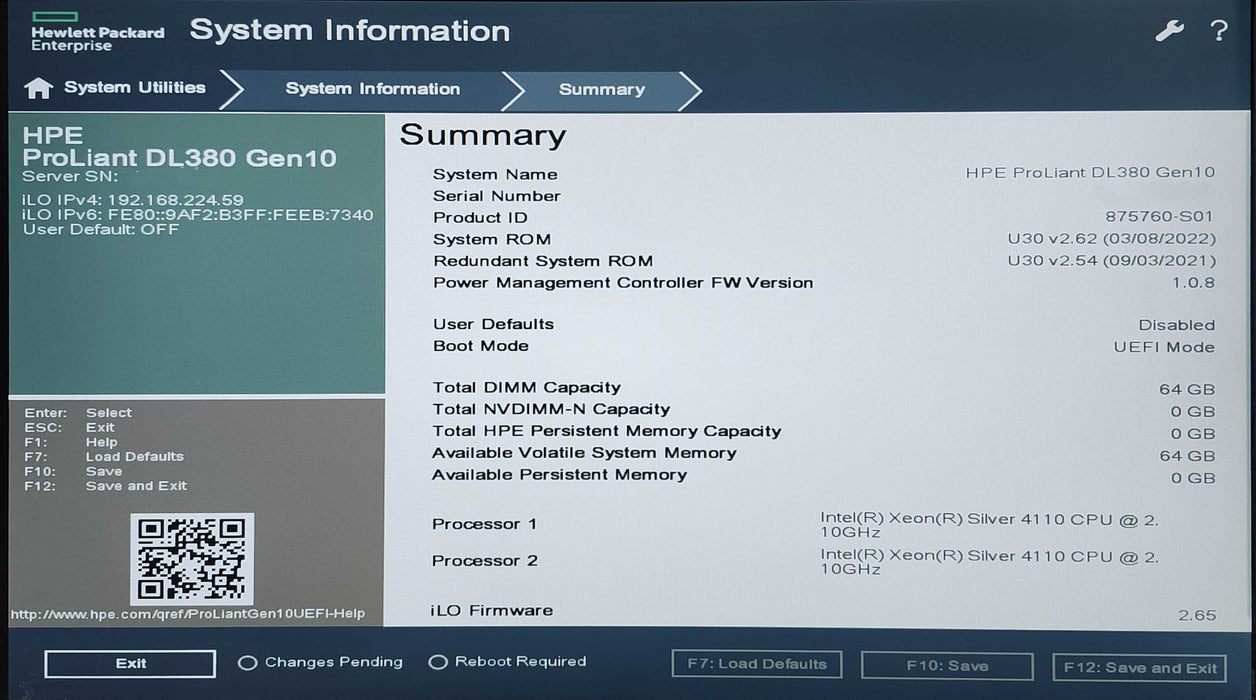Screen dimensions: 1256x700
Task: Open the settings wrench icon
Action: click(1168, 31)
